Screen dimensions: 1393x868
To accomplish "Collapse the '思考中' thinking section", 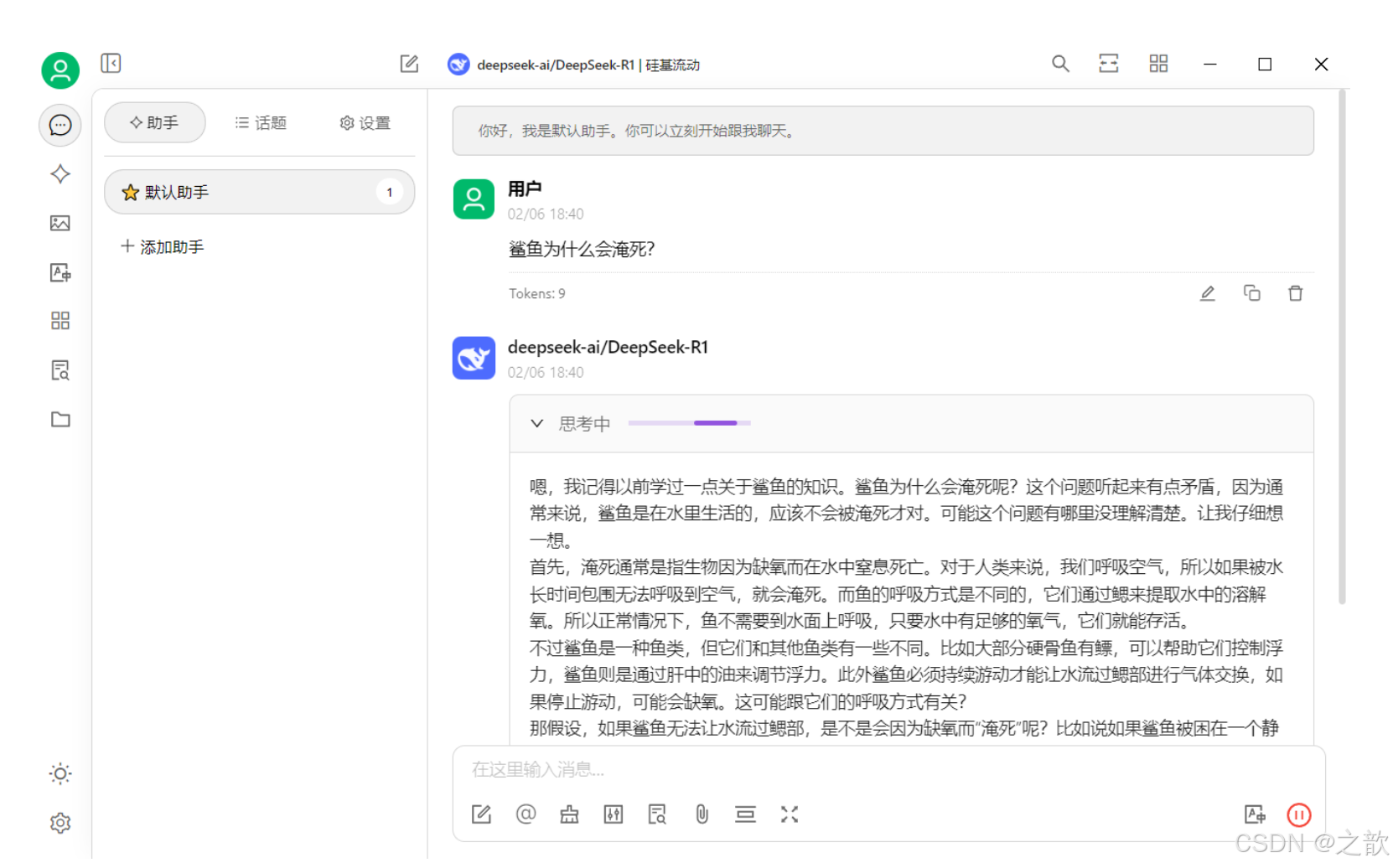I will (537, 423).
